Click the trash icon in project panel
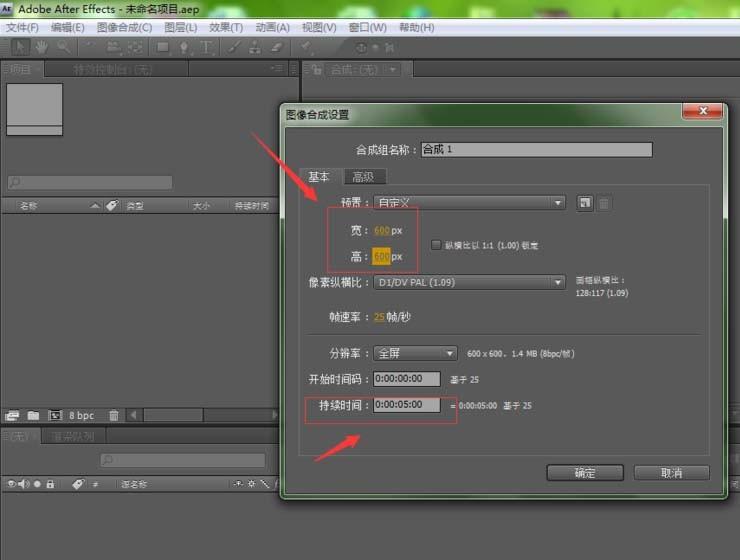 click(x=114, y=415)
